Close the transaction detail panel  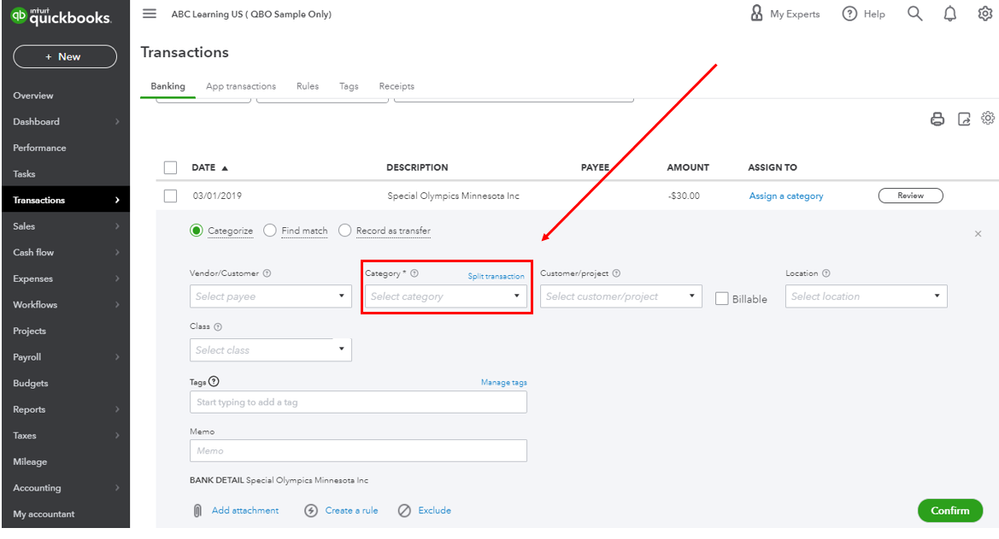[978, 234]
